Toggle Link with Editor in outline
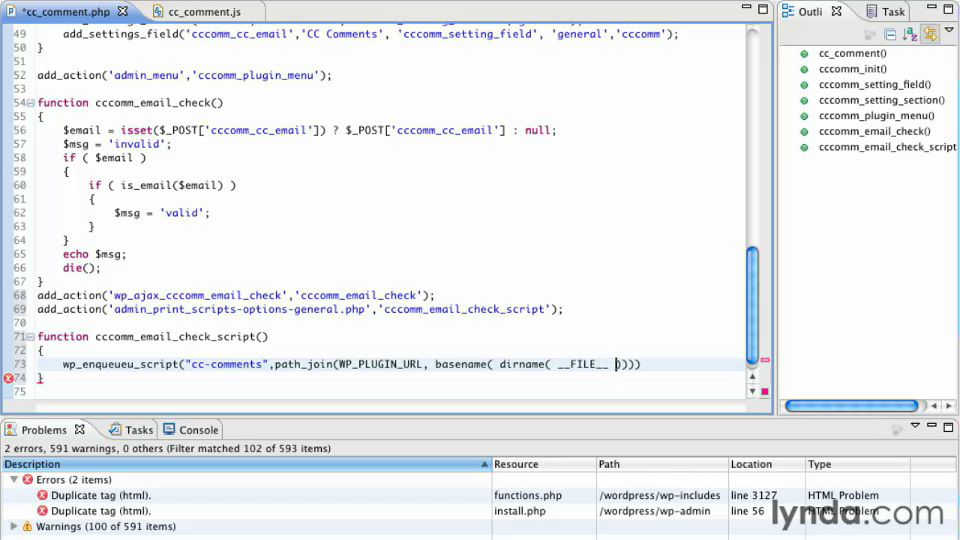Viewport: 960px width, 540px height. click(x=930, y=34)
